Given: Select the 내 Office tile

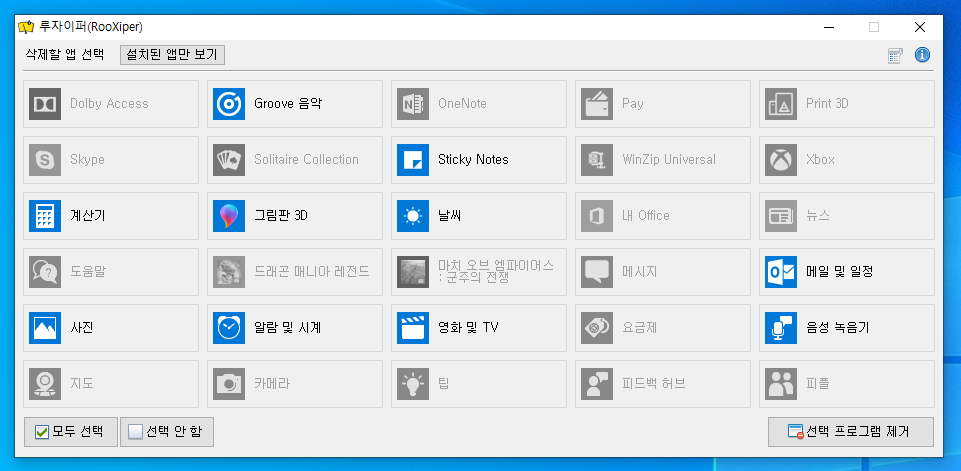Looking at the screenshot, I should [663, 216].
